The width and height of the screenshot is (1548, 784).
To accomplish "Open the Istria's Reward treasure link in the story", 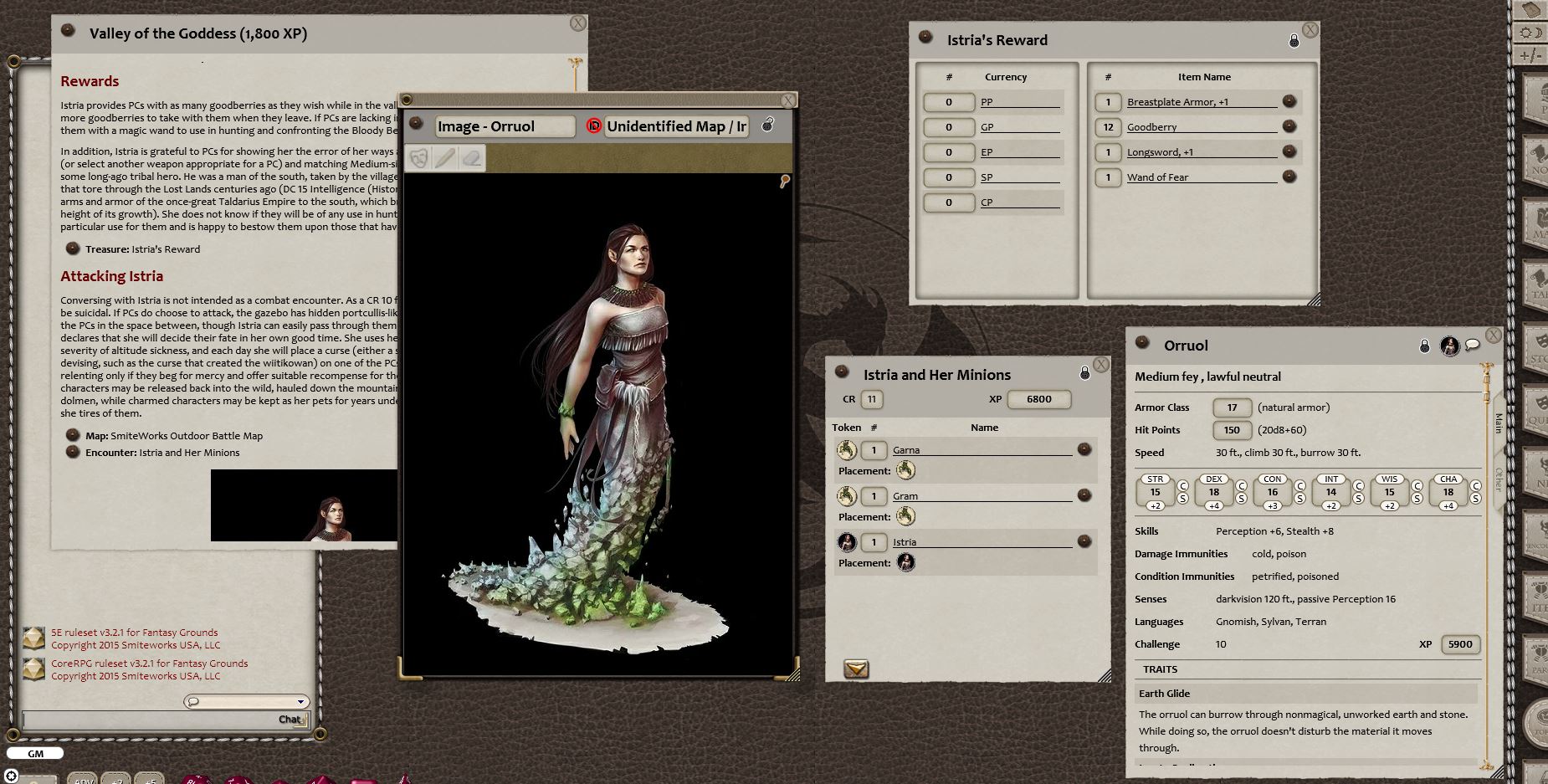I will click(x=164, y=249).
